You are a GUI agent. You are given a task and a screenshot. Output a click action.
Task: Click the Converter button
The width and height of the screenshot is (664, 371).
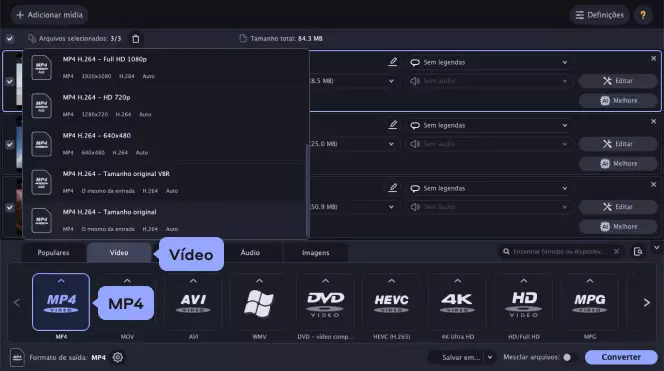click(x=621, y=357)
